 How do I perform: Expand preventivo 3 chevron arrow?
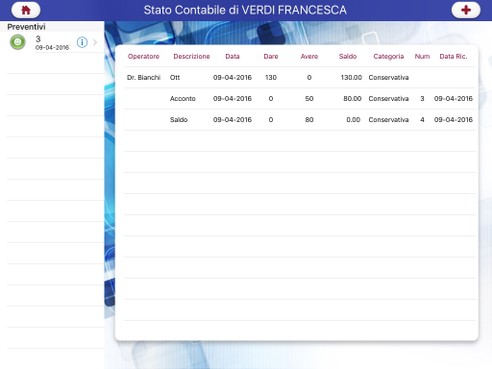[95, 42]
